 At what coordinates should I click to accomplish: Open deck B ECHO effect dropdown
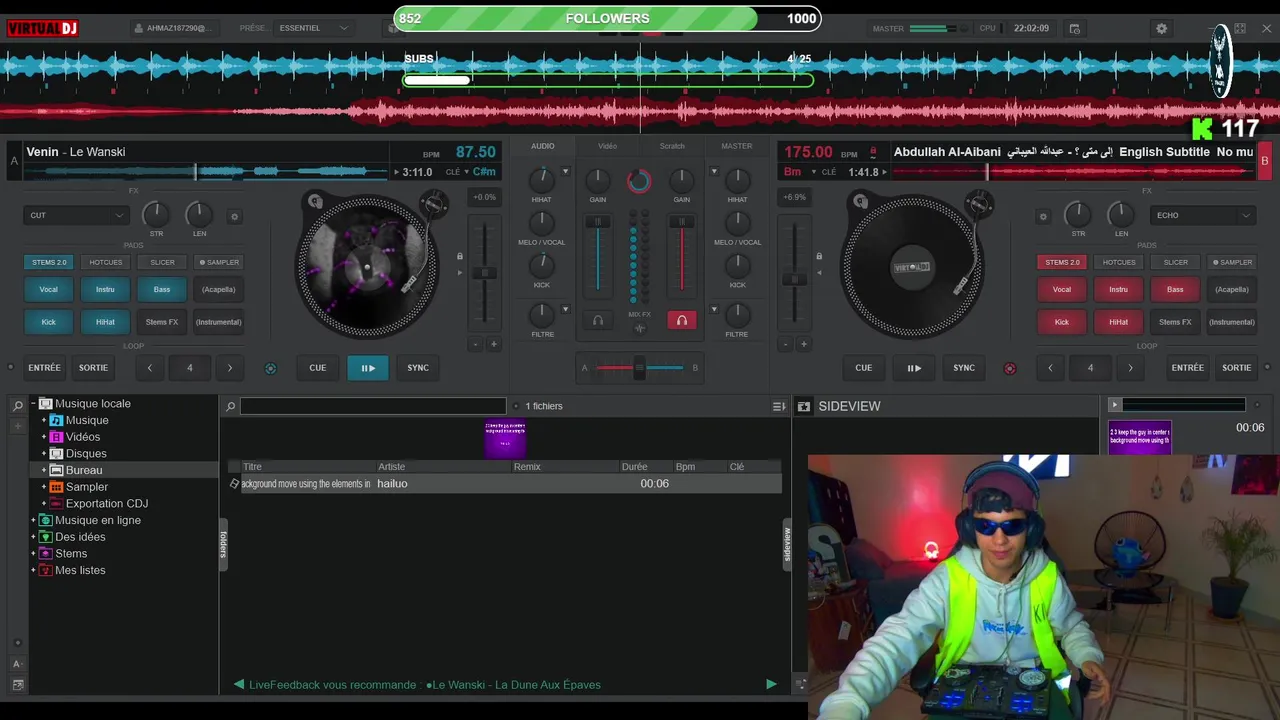(1203, 215)
